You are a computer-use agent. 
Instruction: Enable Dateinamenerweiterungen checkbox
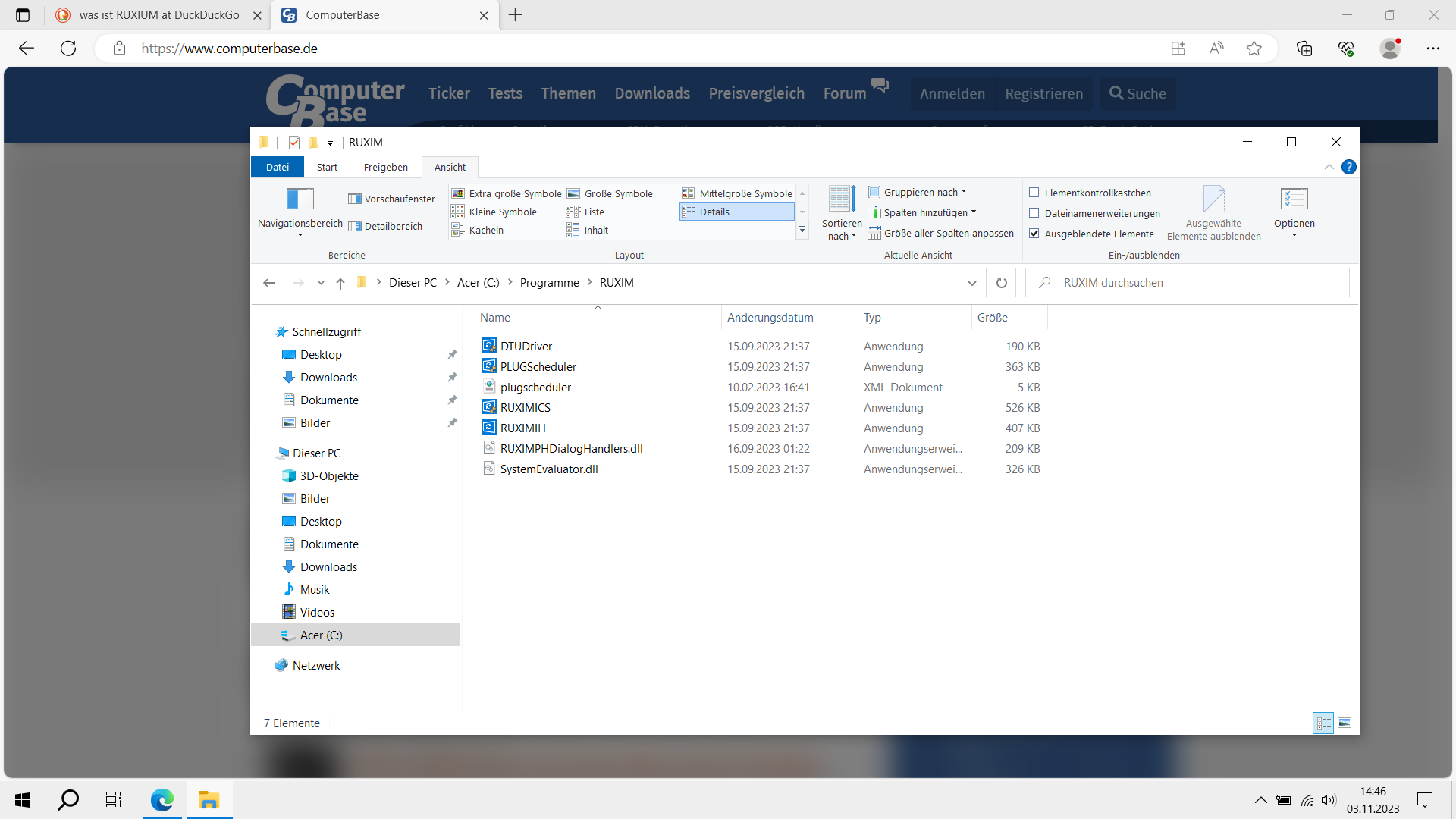pos(1034,213)
